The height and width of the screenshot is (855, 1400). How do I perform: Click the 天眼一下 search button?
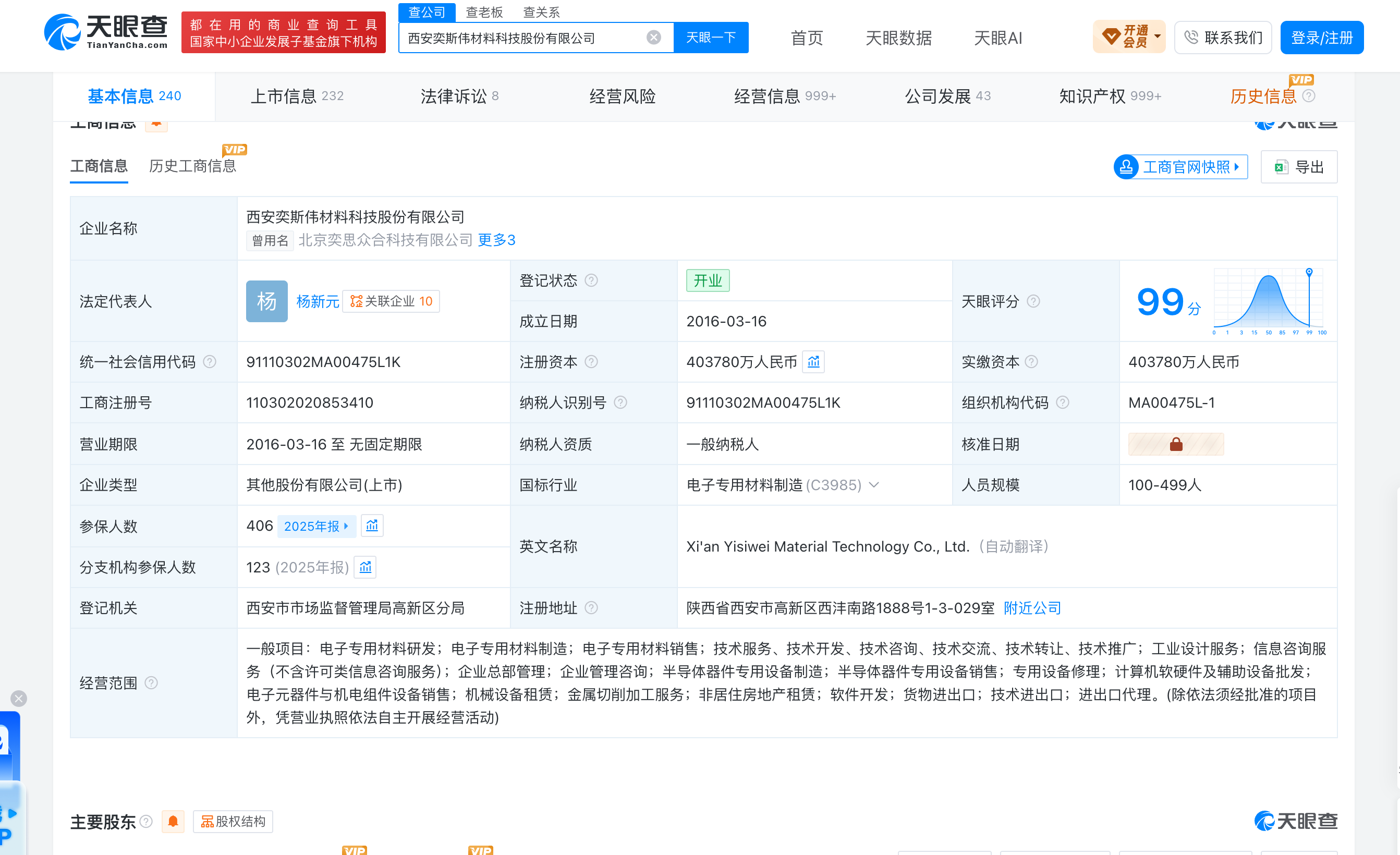711,38
